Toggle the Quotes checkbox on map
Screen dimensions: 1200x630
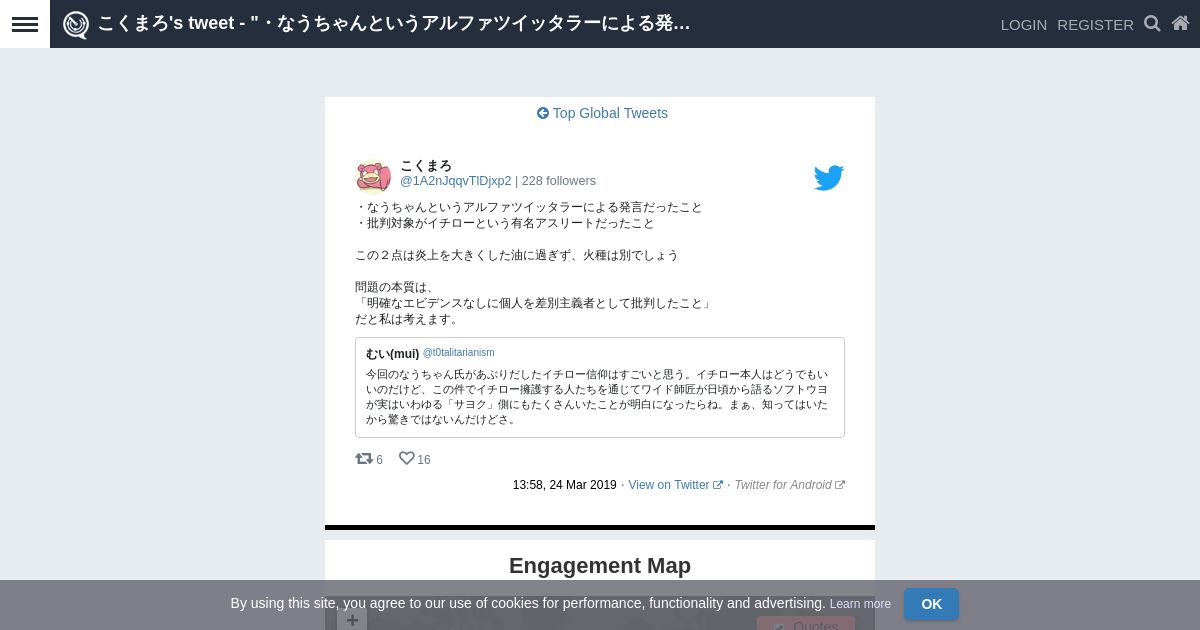[778, 627]
